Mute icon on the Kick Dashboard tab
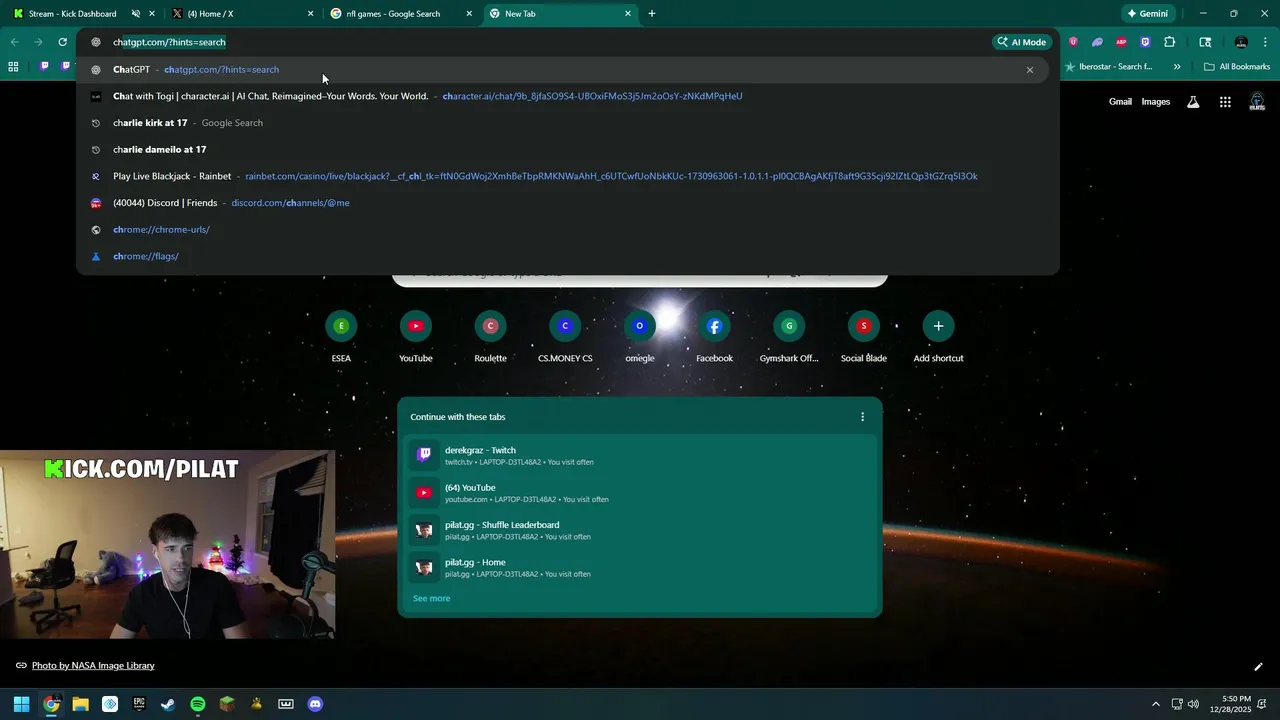 (136, 14)
